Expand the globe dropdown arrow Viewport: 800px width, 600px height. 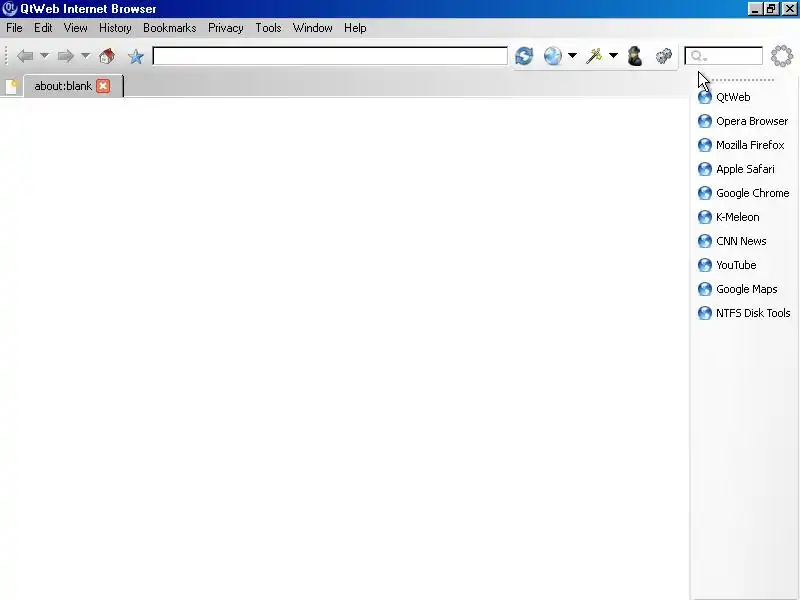point(572,55)
